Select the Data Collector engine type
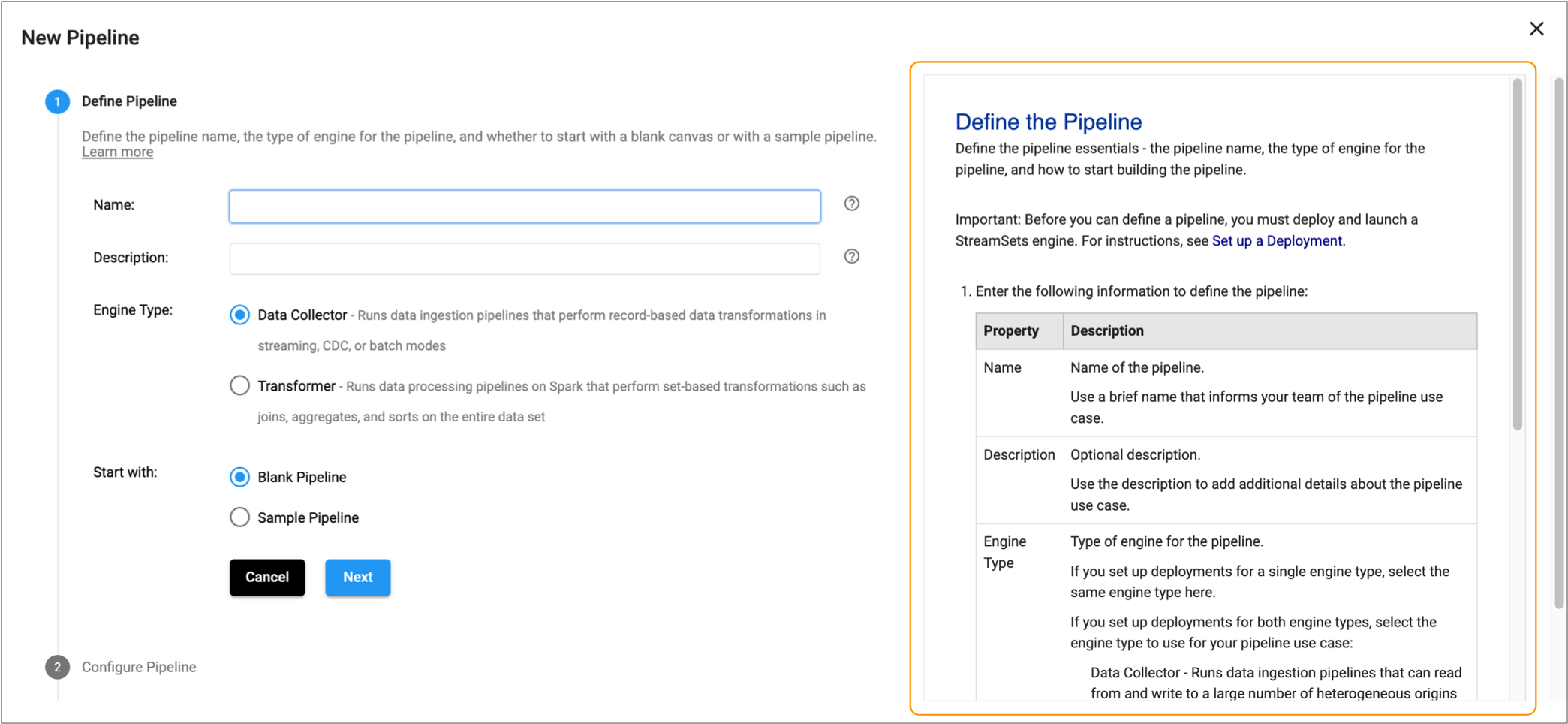Viewport: 1568px width, 724px height. coord(239,315)
